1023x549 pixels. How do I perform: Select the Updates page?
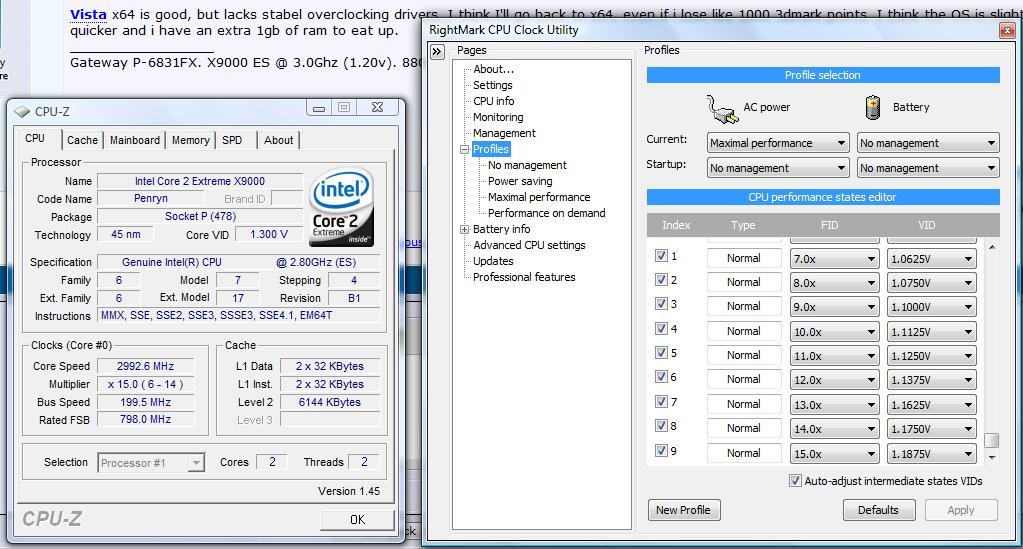point(493,261)
